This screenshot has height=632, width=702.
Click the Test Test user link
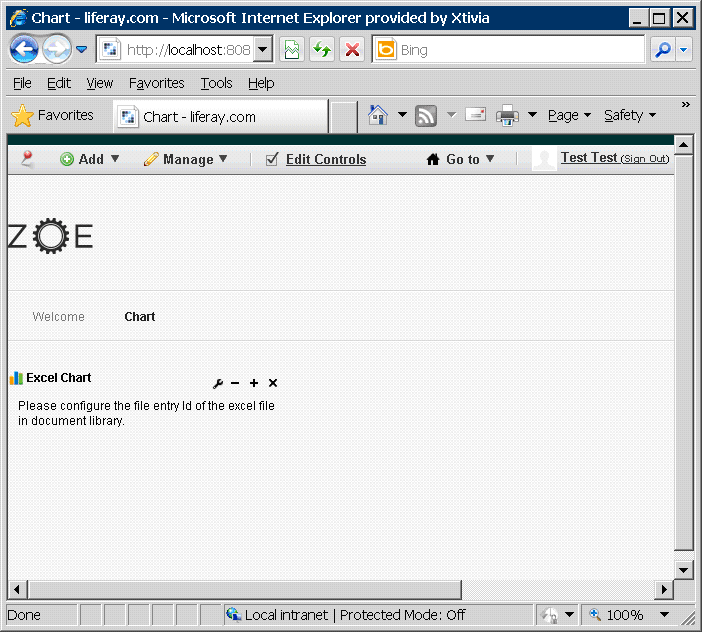(x=589, y=158)
